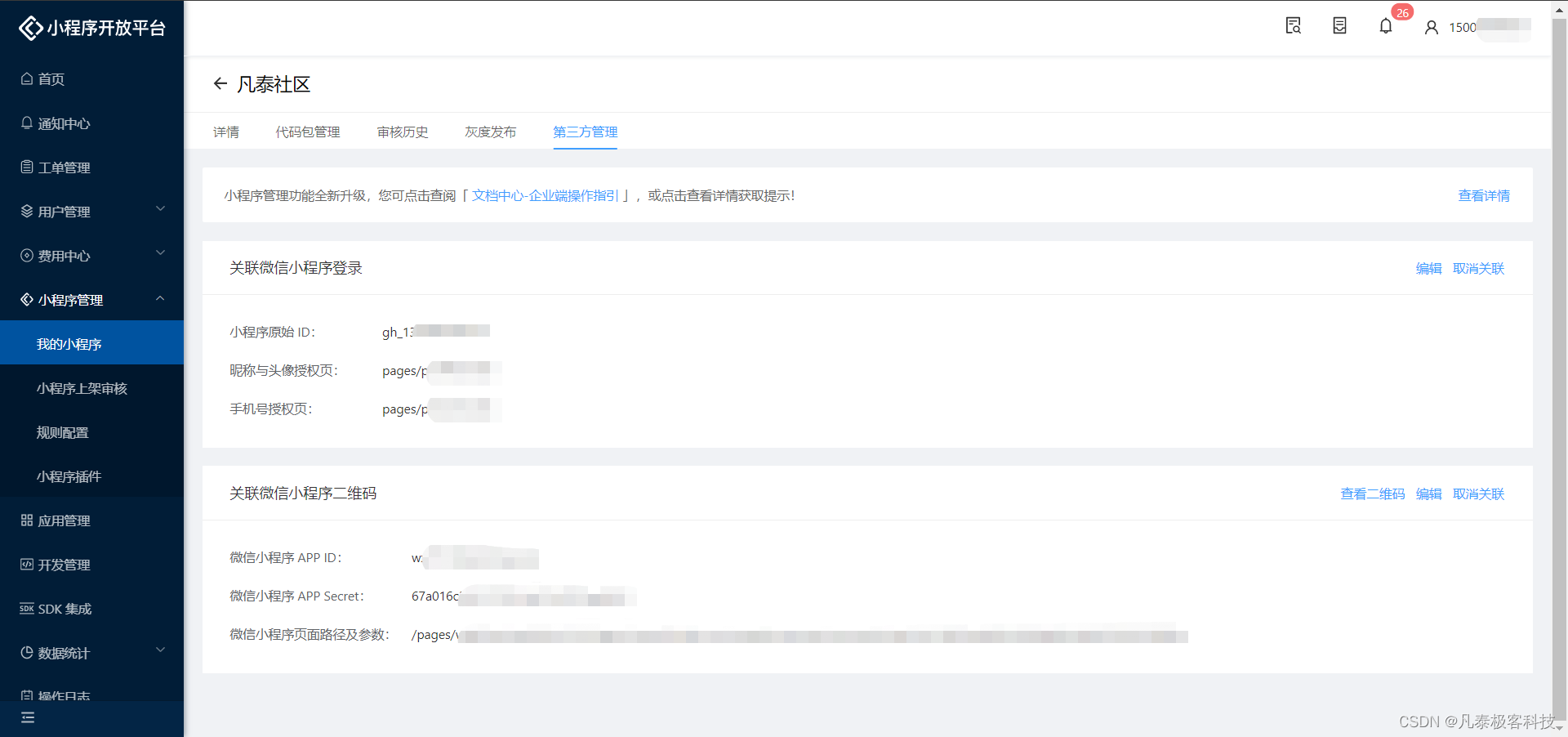Click the user profile icon in header
Viewport: 1568px width, 737px height.
[x=1431, y=27]
